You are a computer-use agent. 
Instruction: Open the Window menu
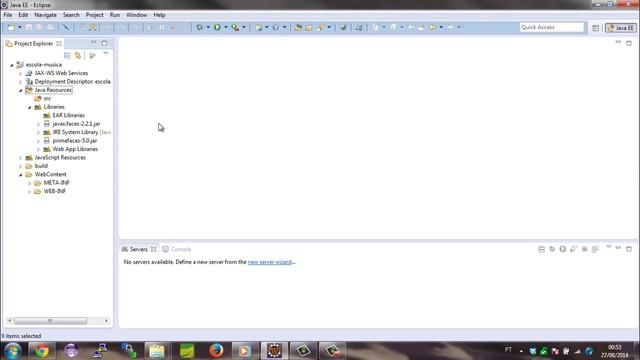coord(136,15)
